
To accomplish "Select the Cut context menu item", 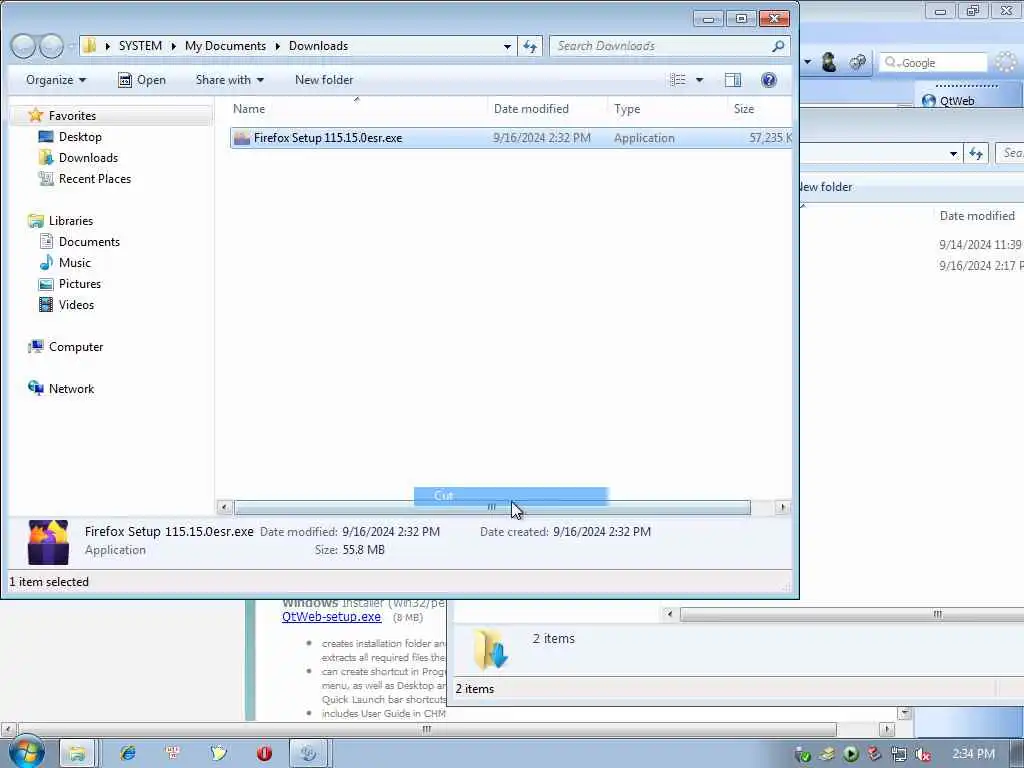I will point(511,496).
